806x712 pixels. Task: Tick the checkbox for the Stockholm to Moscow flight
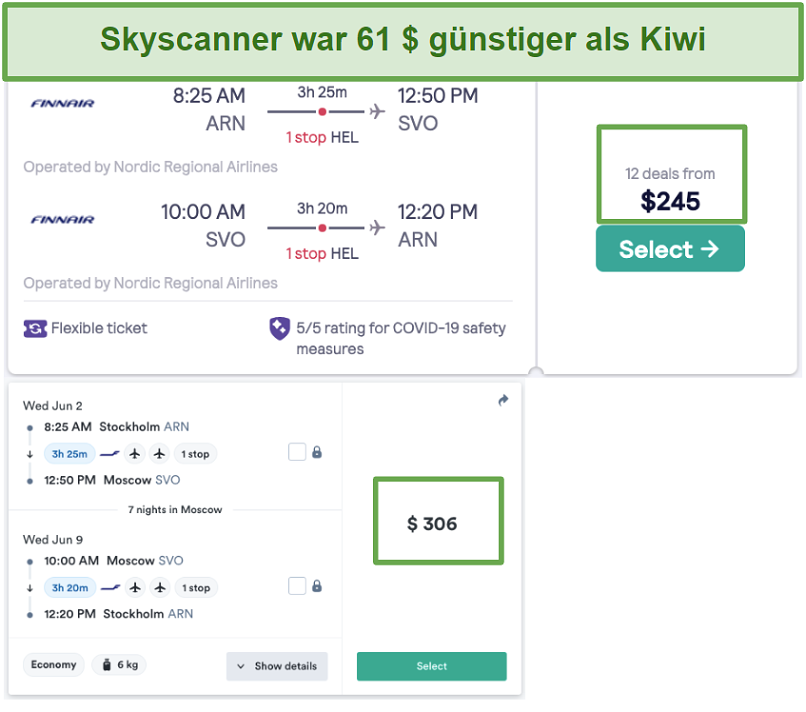pyautogui.click(x=297, y=453)
